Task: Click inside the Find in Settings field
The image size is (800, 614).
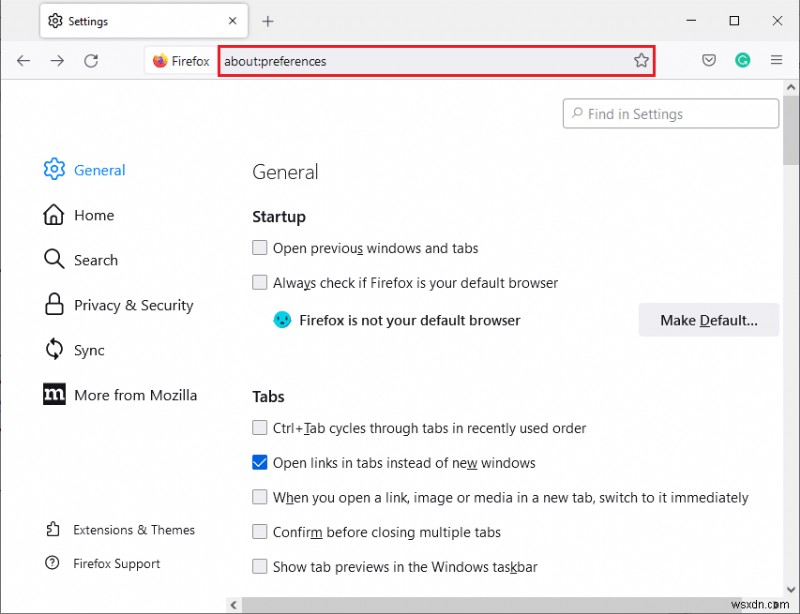Action: tap(670, 113)
